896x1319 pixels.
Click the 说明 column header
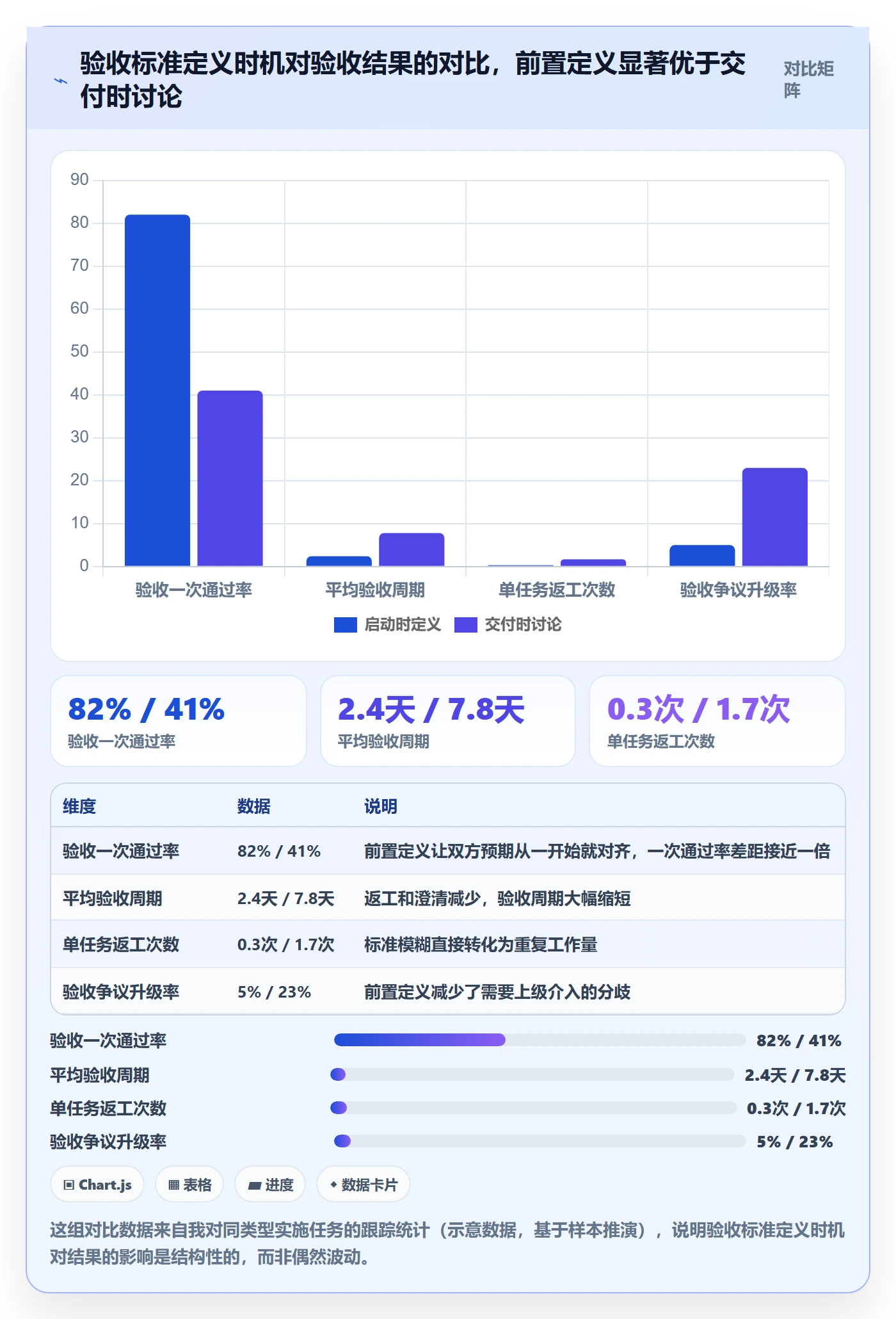coord(381,806)
